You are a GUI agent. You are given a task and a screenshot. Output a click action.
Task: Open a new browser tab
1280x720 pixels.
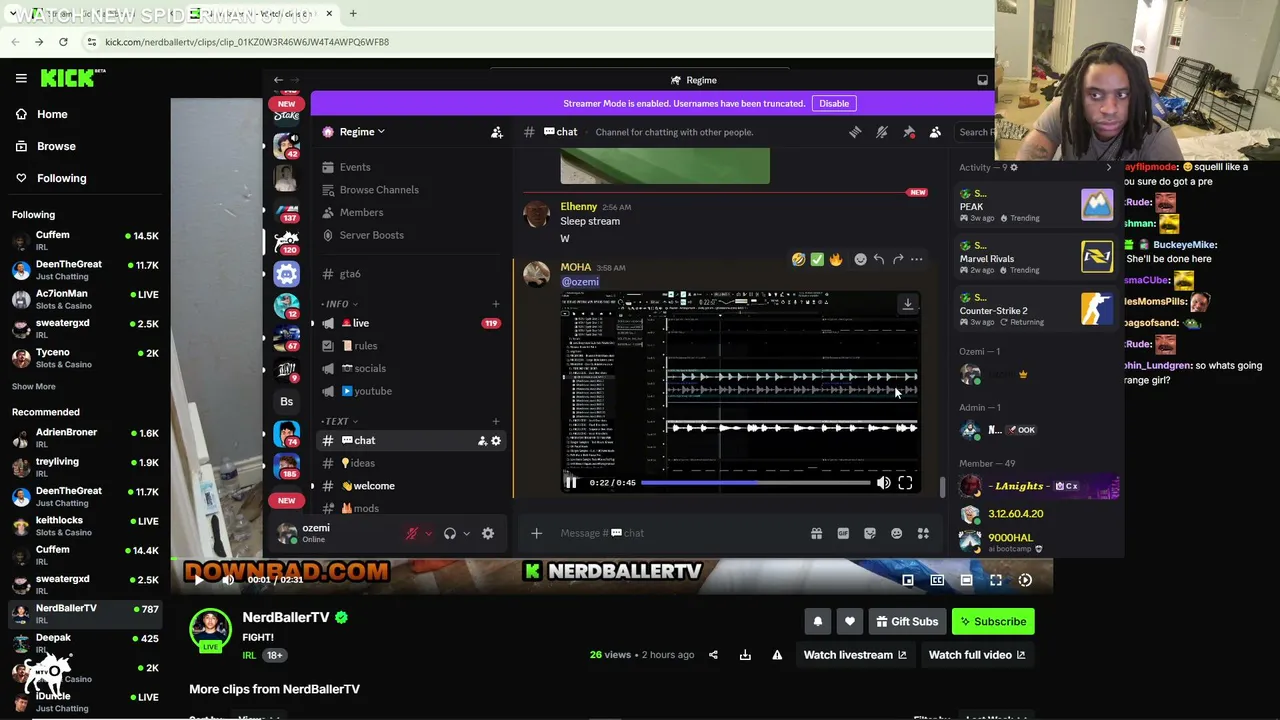click(x=353, y=14)
